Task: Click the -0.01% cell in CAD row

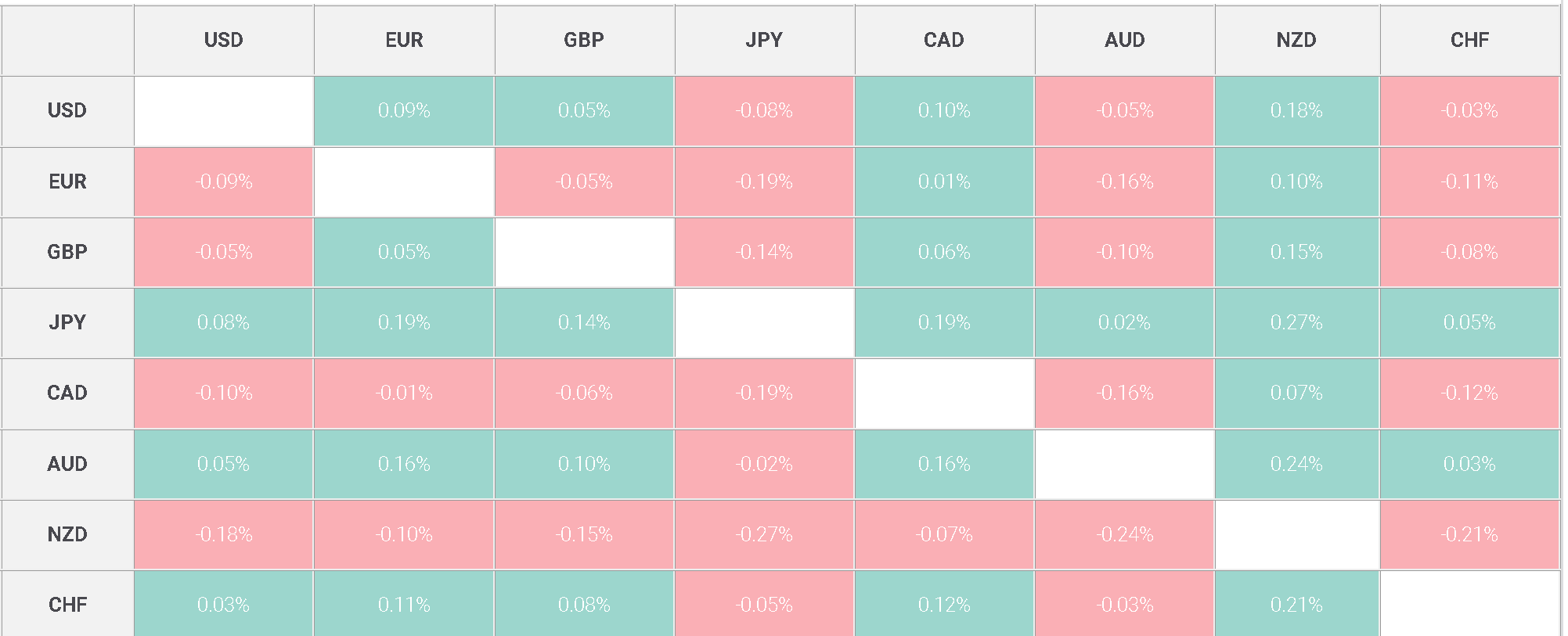Action: pos(404,393)
